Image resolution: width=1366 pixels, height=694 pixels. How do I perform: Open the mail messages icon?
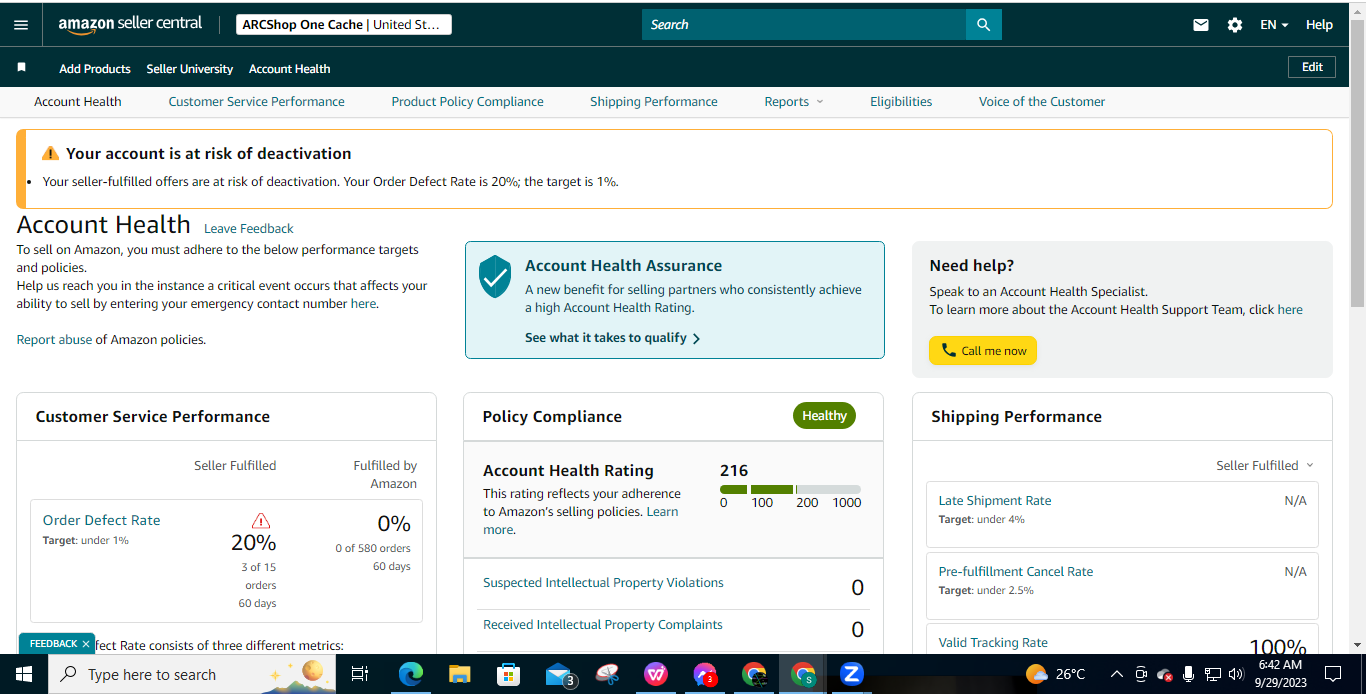[1201, 25]
